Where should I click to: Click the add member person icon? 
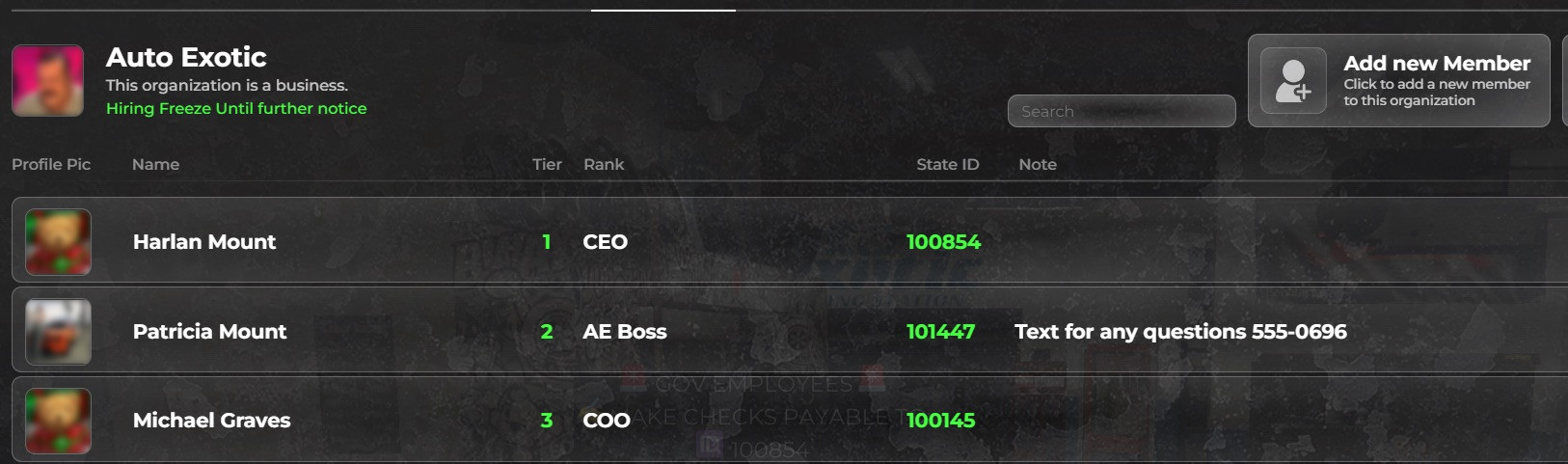point(1293,81)
